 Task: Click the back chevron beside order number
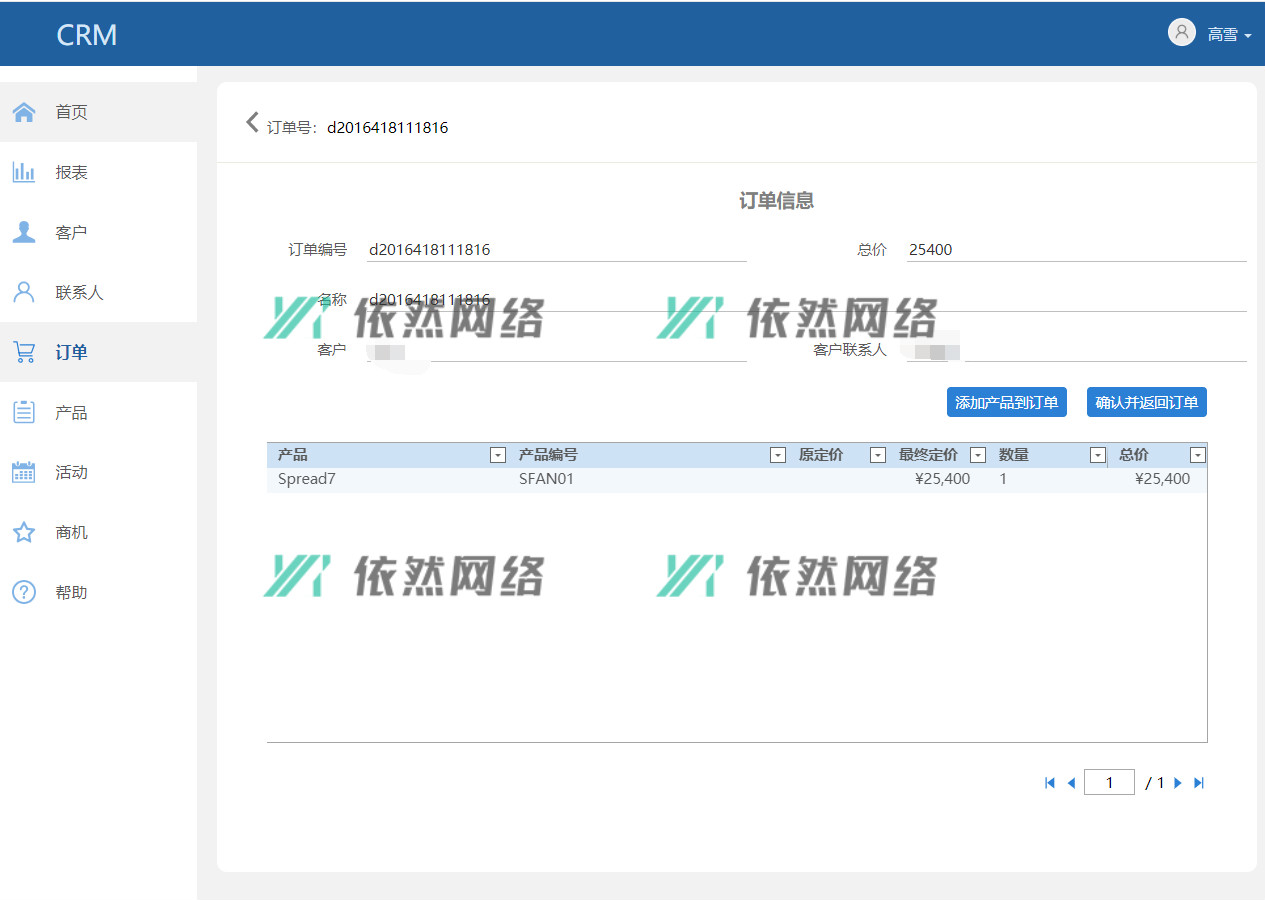point(252,123)
